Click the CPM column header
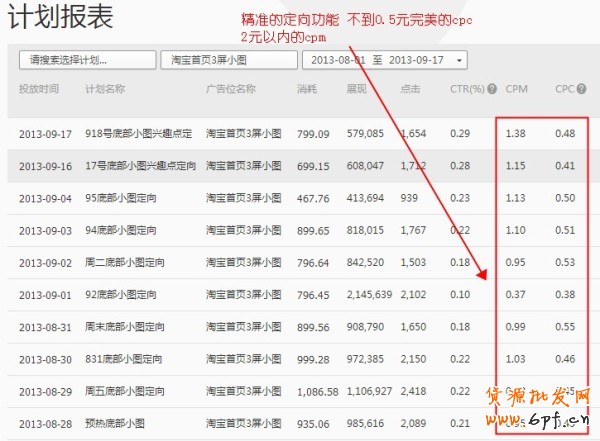The image size is (600, 441). pos(516,89)
